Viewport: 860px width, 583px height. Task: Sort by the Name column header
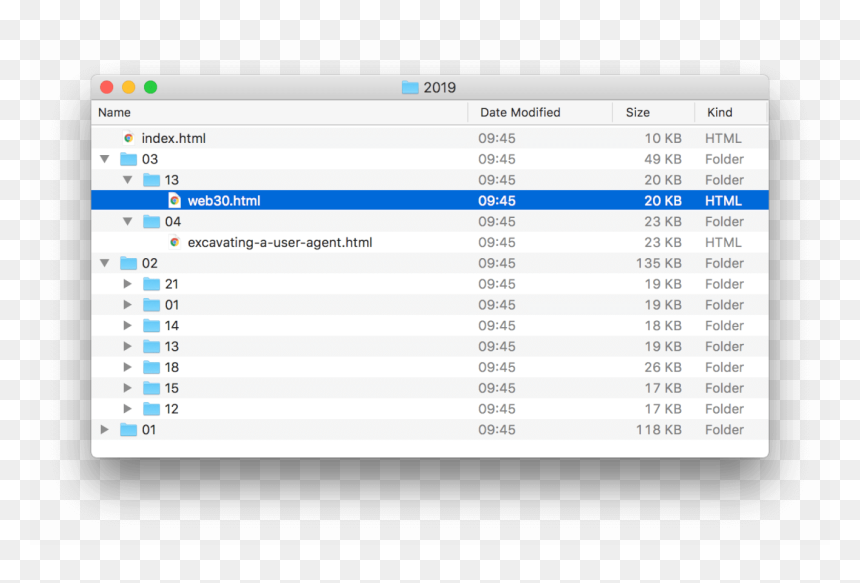(280, 112)
